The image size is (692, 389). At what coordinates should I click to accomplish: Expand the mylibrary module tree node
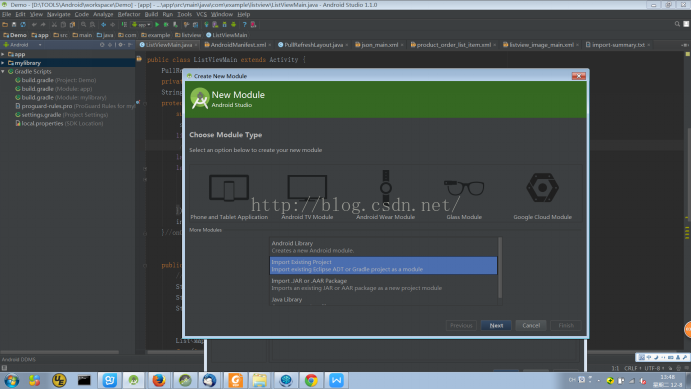tap(3, 63)
